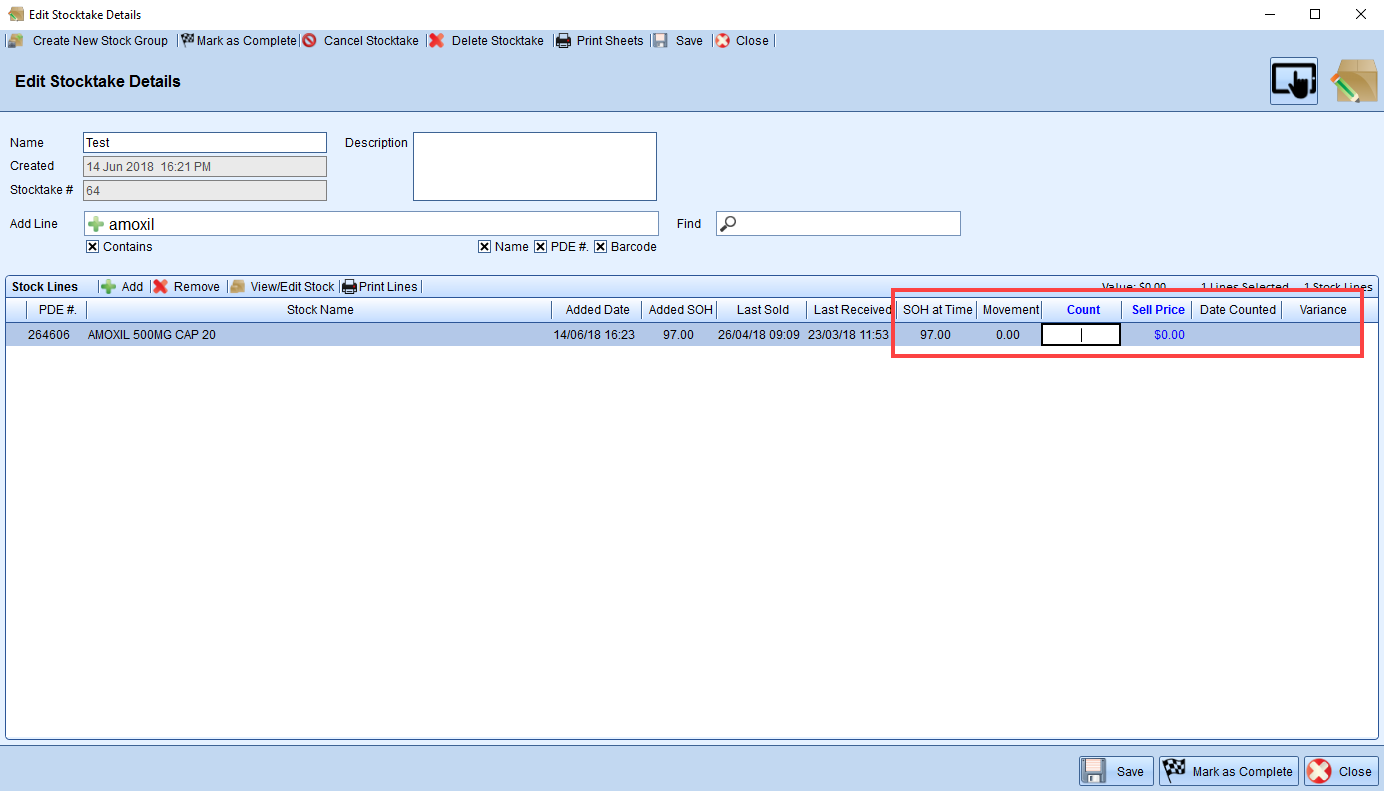Click the Movement column header

1010,310
